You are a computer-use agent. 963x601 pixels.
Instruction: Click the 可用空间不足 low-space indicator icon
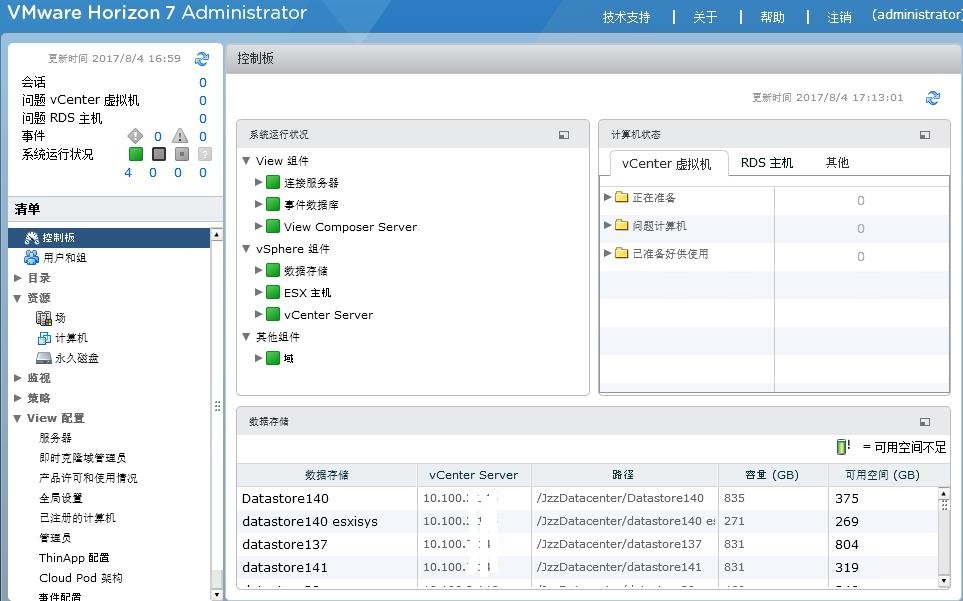[x=841, y=446]
